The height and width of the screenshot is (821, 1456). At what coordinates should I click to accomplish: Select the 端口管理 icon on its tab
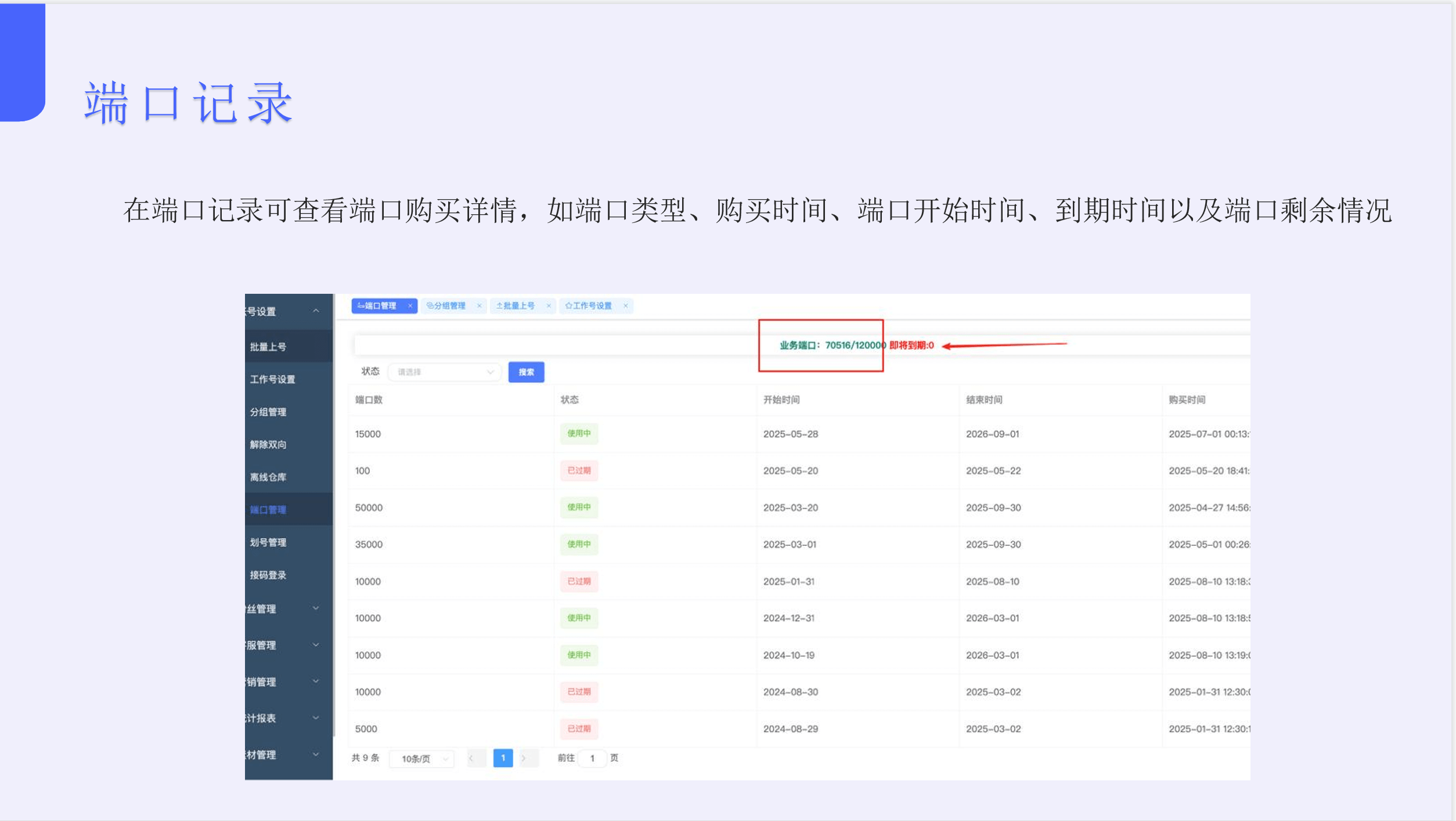(x=361, y=306)
